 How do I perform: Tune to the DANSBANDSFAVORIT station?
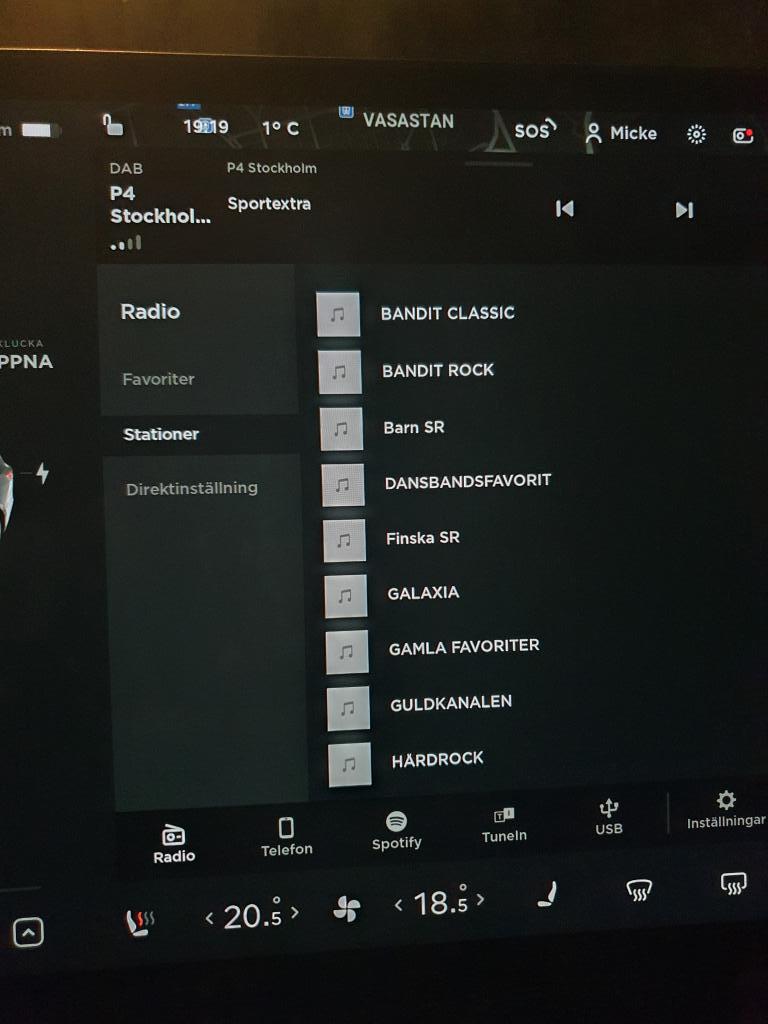tap(468, 481)
